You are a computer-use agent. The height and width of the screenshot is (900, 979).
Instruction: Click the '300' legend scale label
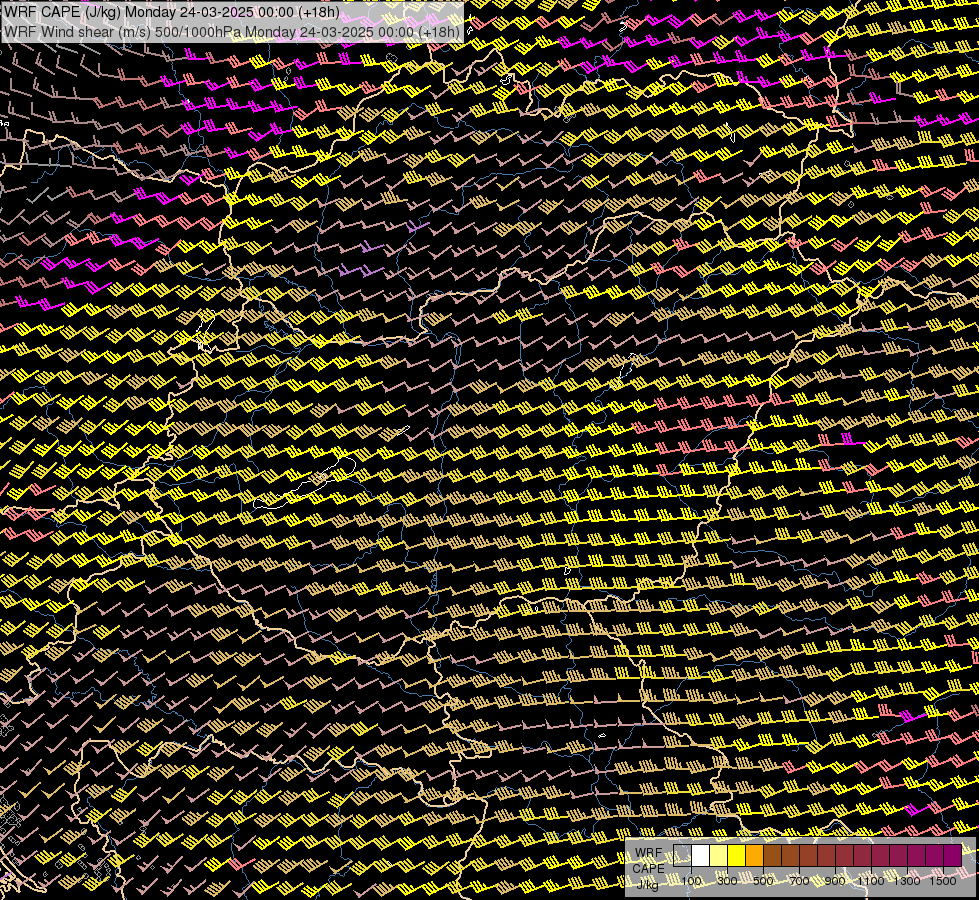click(x=727, y=881)
